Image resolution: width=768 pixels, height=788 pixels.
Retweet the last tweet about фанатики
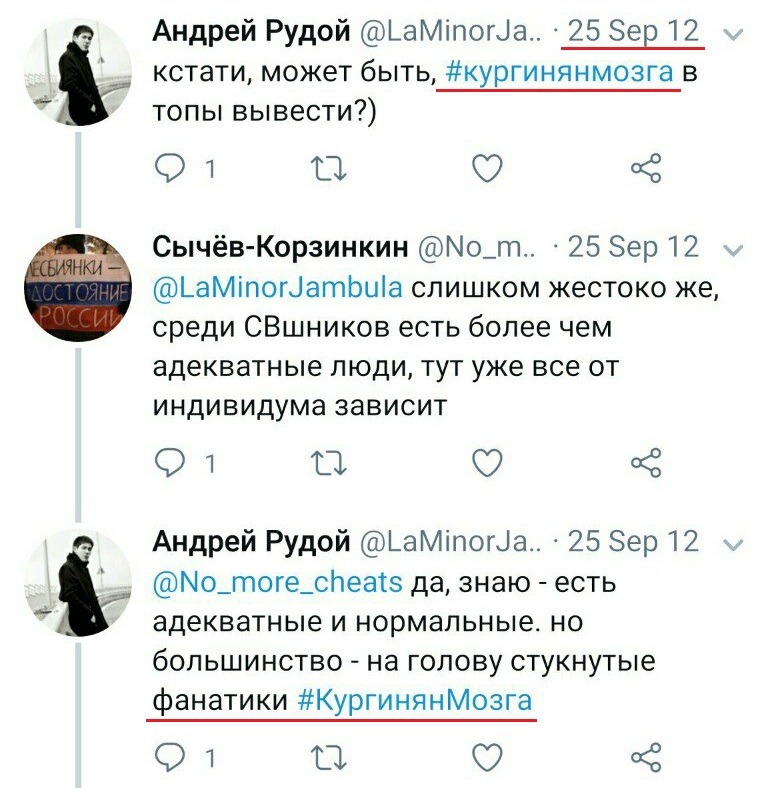point(328,757)
